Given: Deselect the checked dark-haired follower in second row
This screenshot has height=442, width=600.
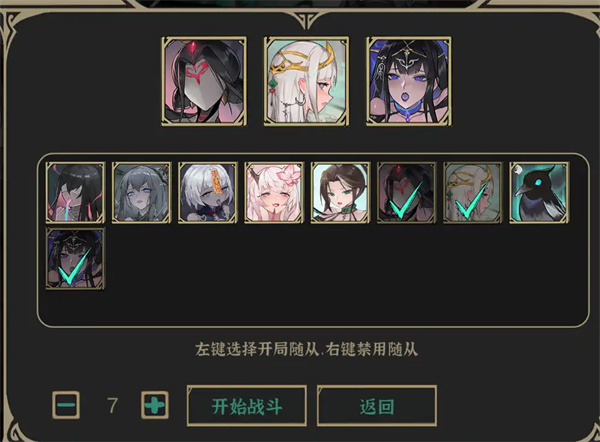Looking at the screenshot, I should point(75,259).
